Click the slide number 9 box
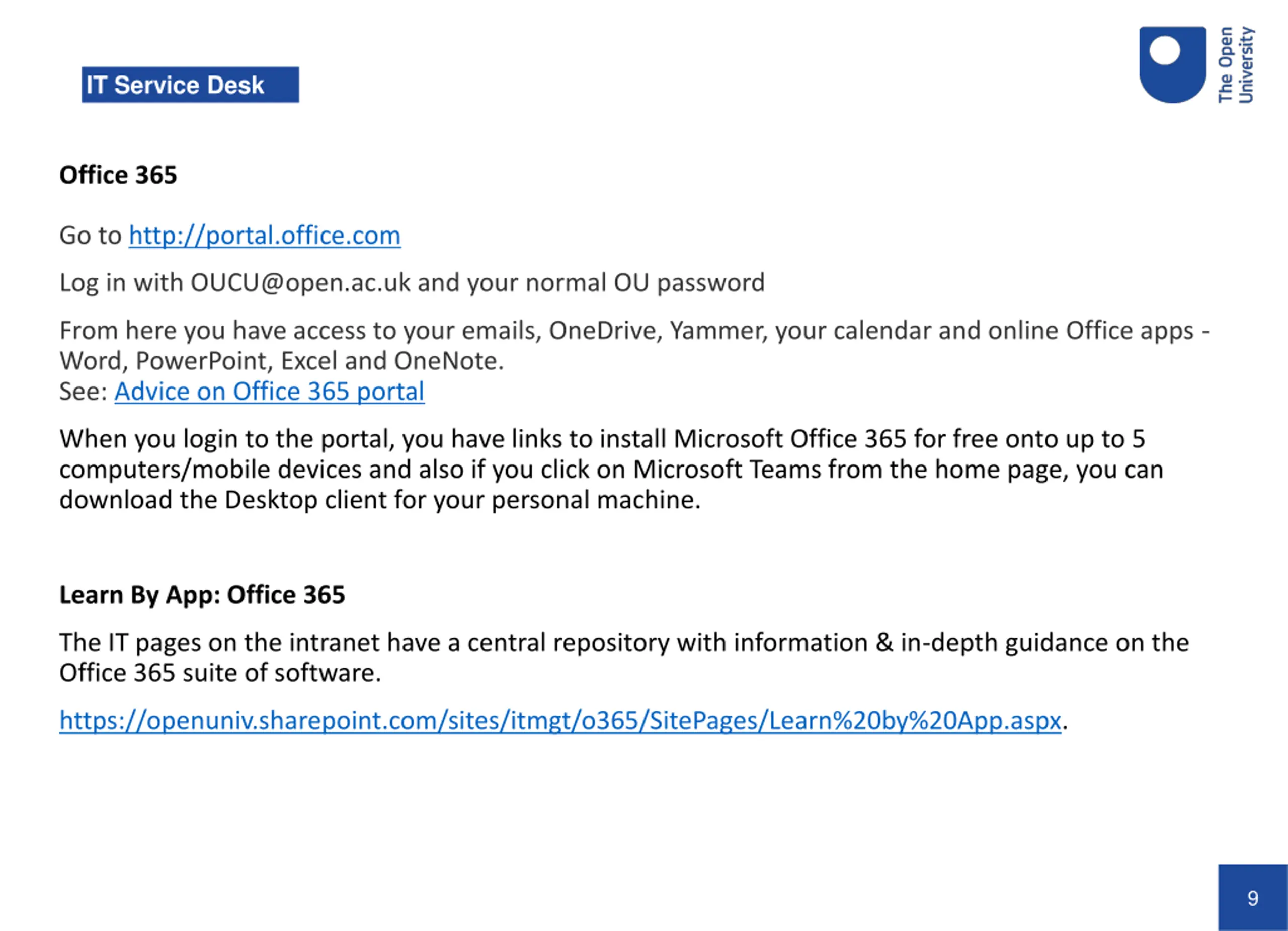Screen dimensions: 1288x931 click(x=1253, y=897)
